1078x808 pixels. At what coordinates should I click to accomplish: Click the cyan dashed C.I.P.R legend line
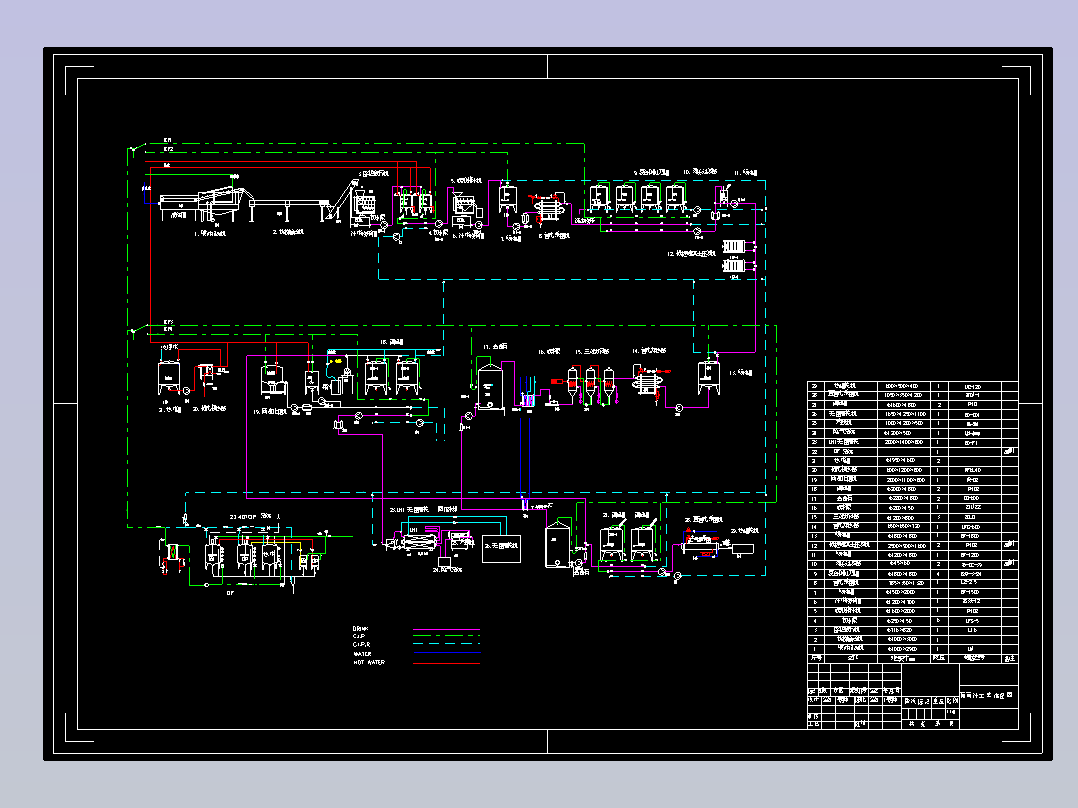(x=446, y=645)
